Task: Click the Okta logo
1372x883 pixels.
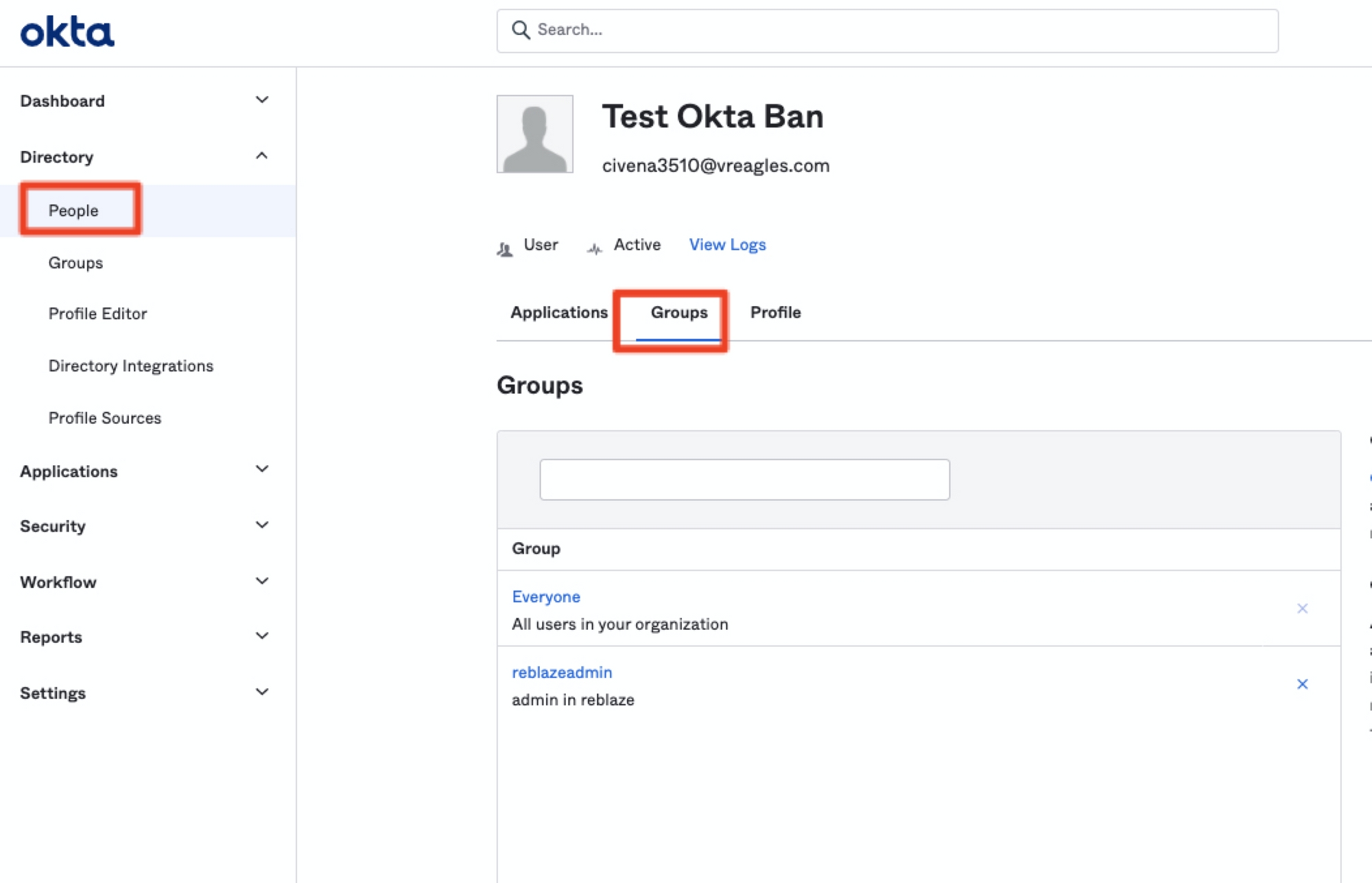Action: click(67, 32)
